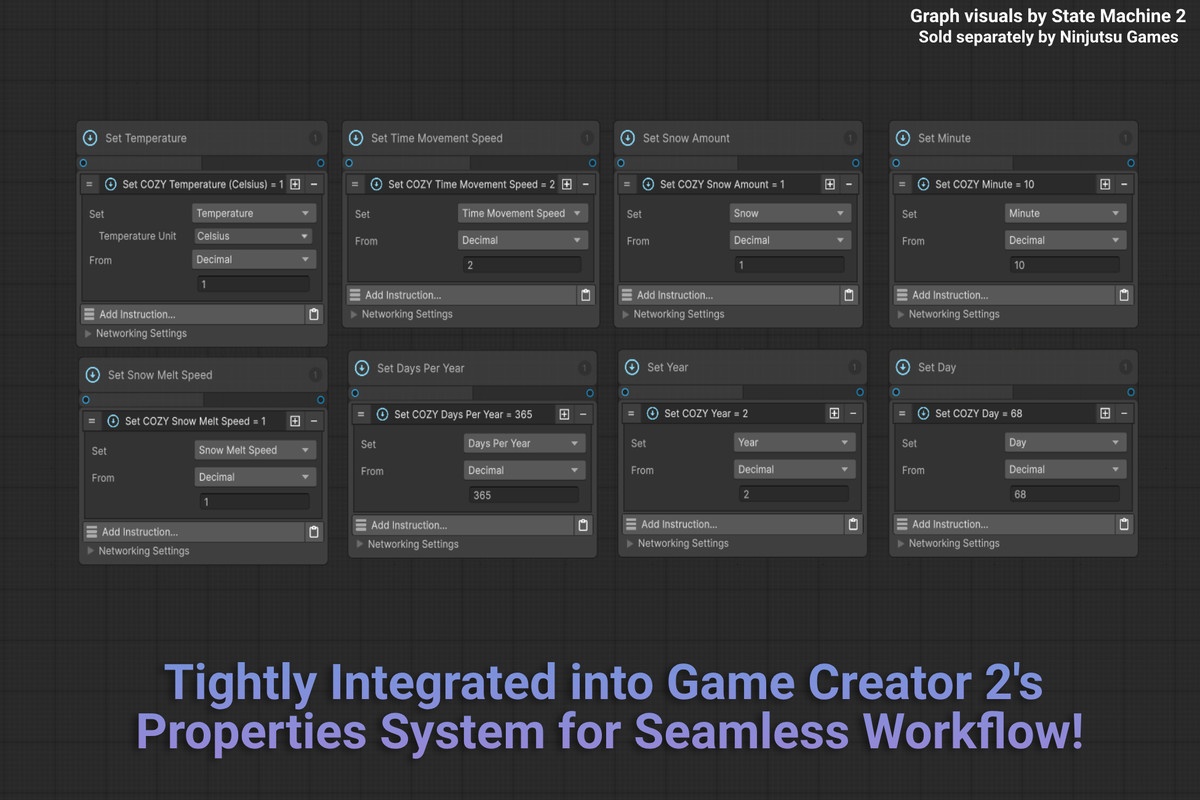The width and height of the screenshot is (1200, 800).
Task: Click Add Instruction in Set Days Per Year node
Action: click(x=464, y=525)
